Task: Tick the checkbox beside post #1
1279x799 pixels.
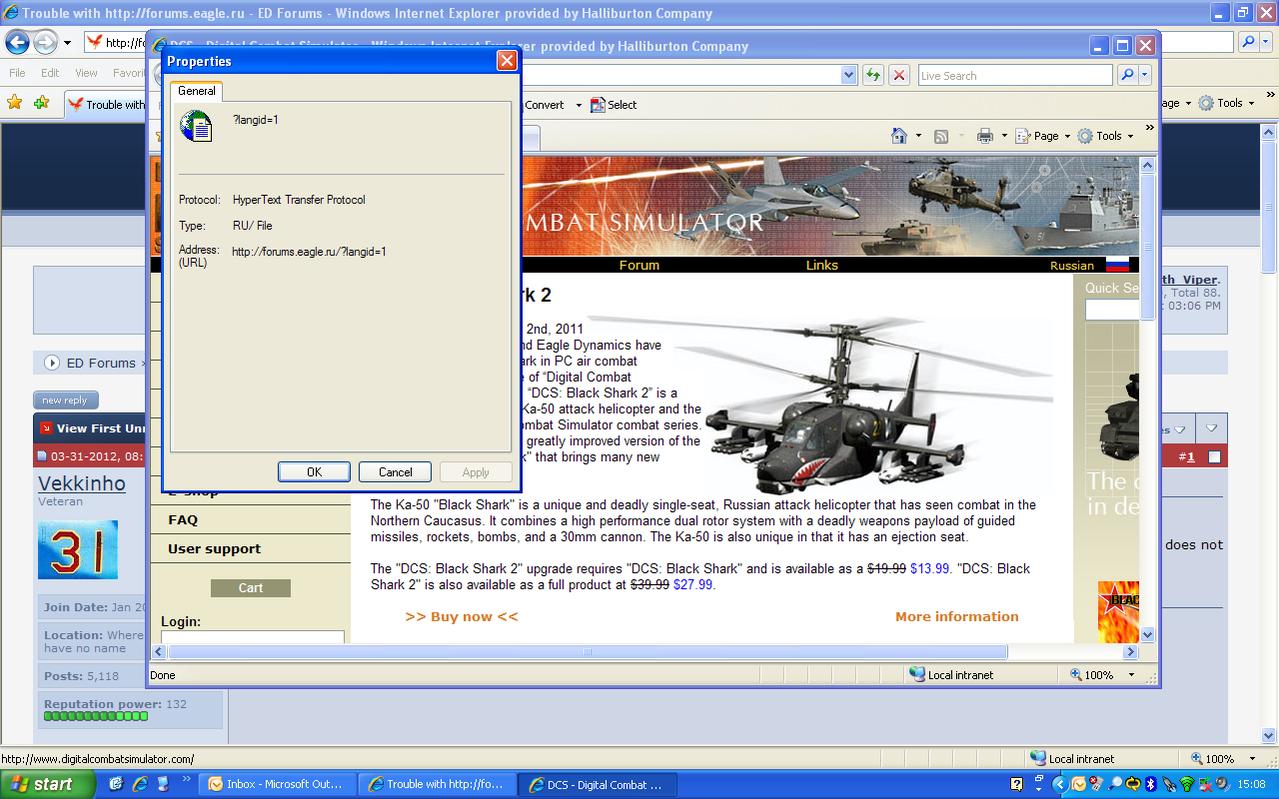Action: [x=1214, y=457]
